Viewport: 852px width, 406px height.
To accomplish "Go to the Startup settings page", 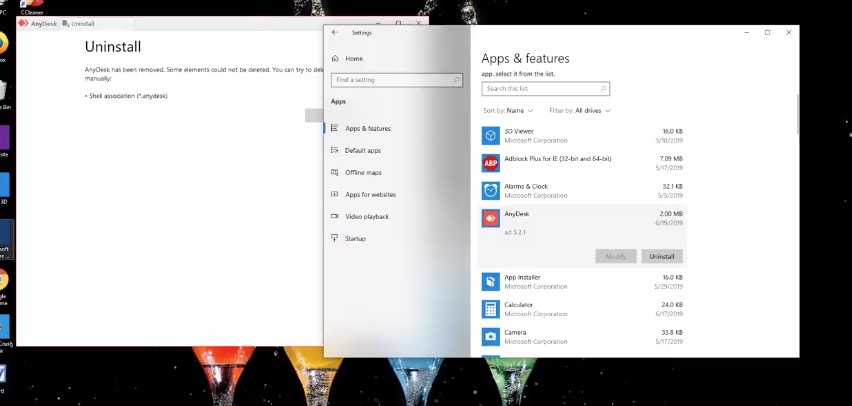I will (x=355, y=238).
